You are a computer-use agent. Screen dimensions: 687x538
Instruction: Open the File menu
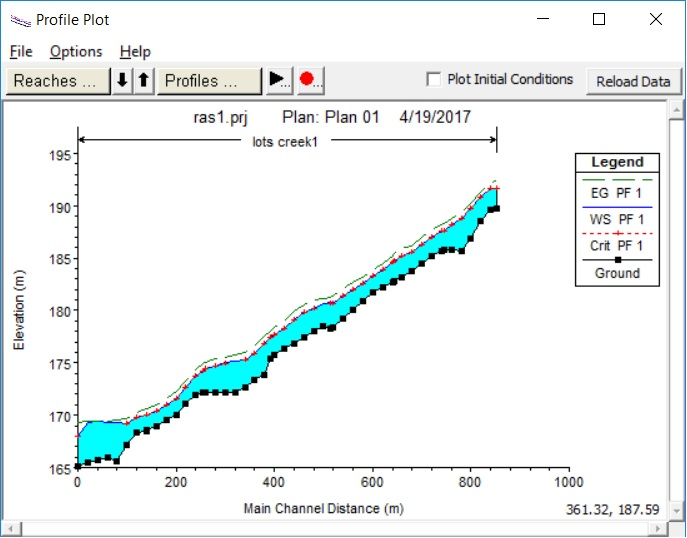[21, 51]
